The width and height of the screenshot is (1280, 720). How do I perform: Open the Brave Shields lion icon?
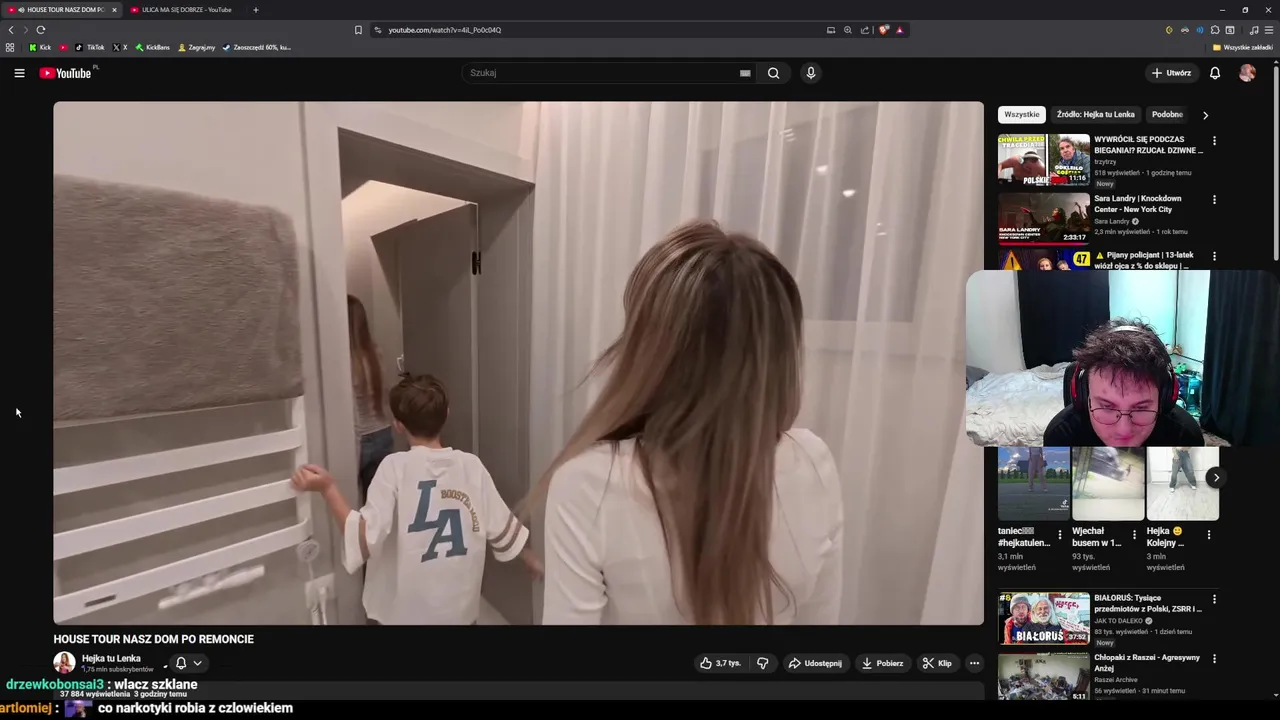(x=884, y=30)
